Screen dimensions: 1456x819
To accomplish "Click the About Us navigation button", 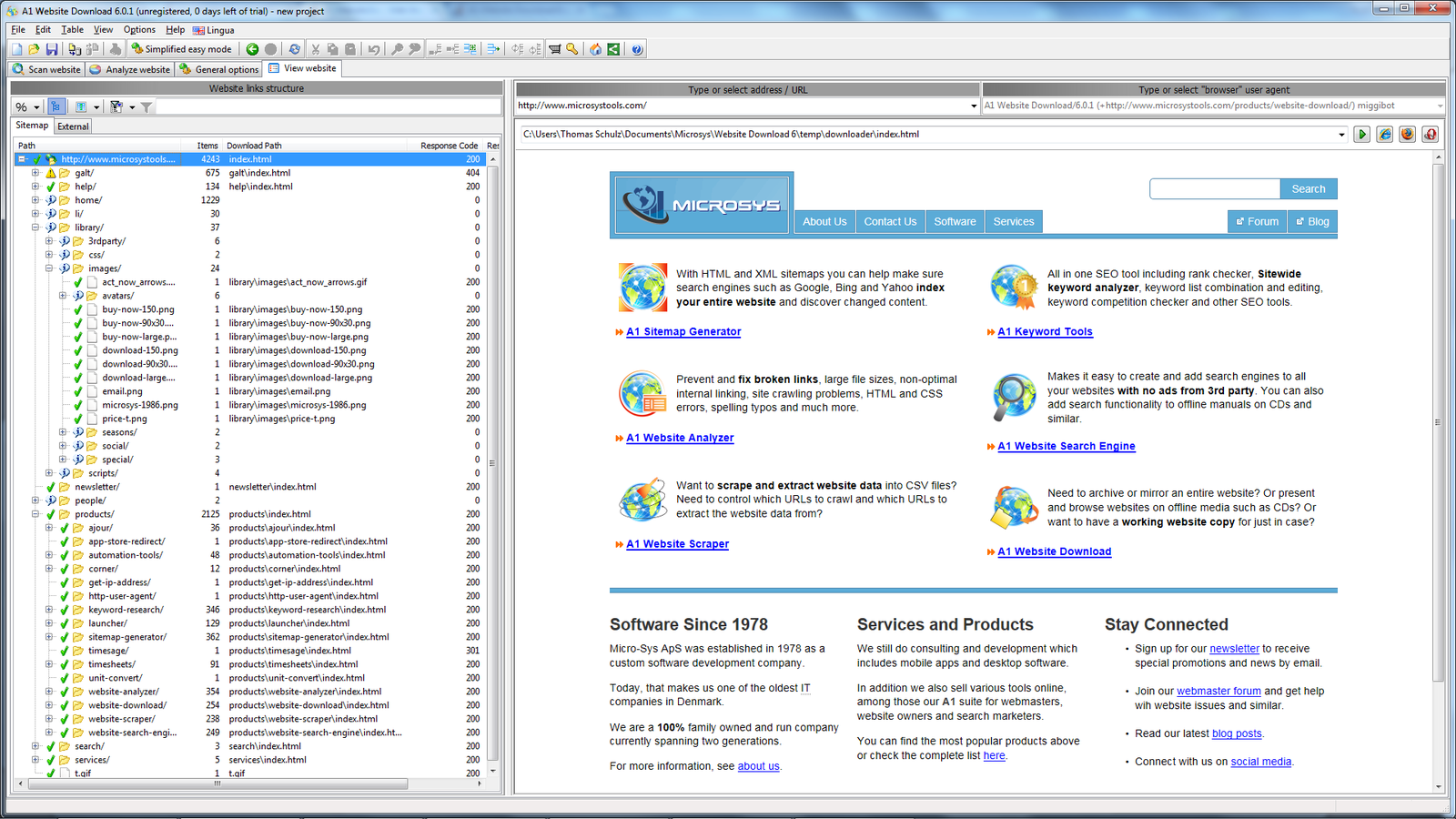I will point(824,221).
